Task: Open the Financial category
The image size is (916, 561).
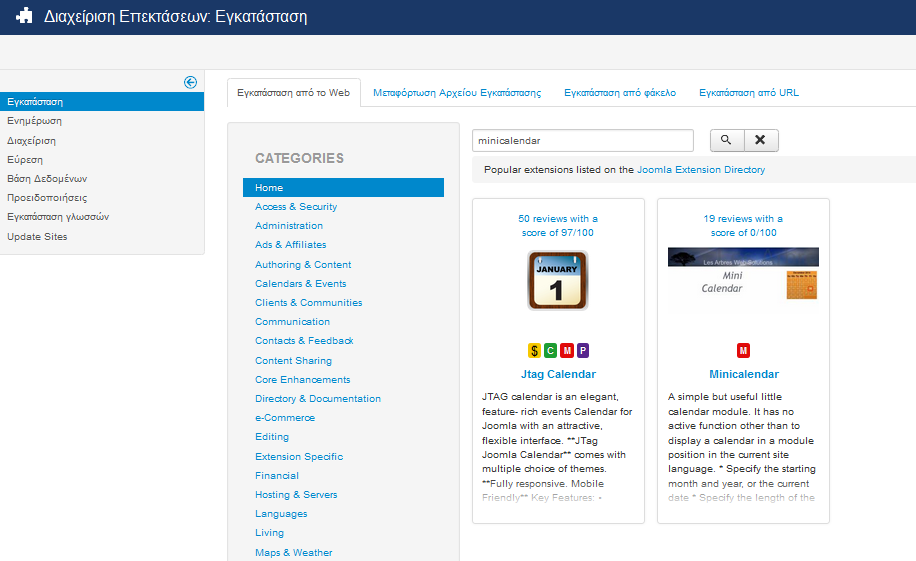Action: (276, 476)
